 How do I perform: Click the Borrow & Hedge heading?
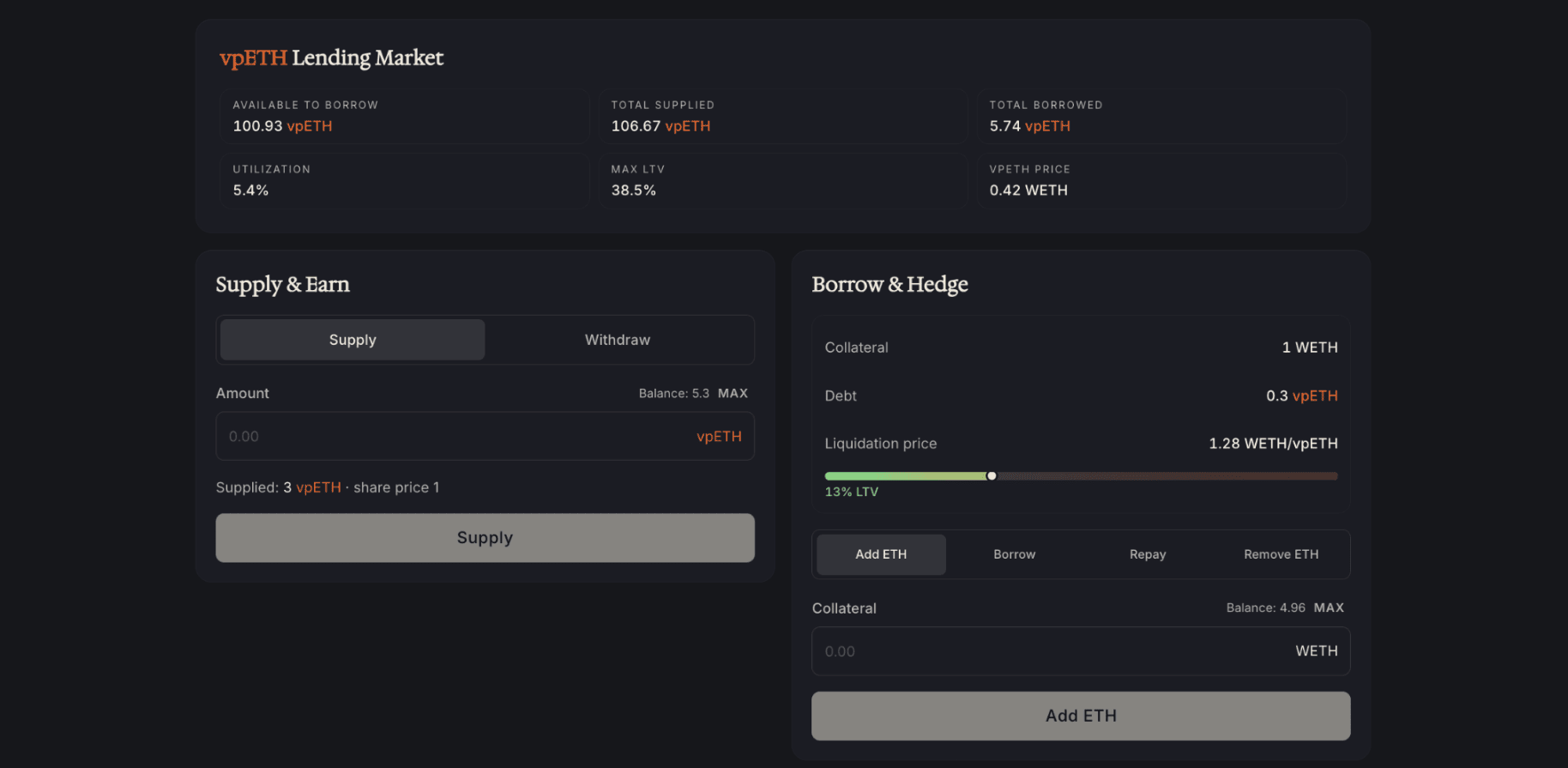890,285
